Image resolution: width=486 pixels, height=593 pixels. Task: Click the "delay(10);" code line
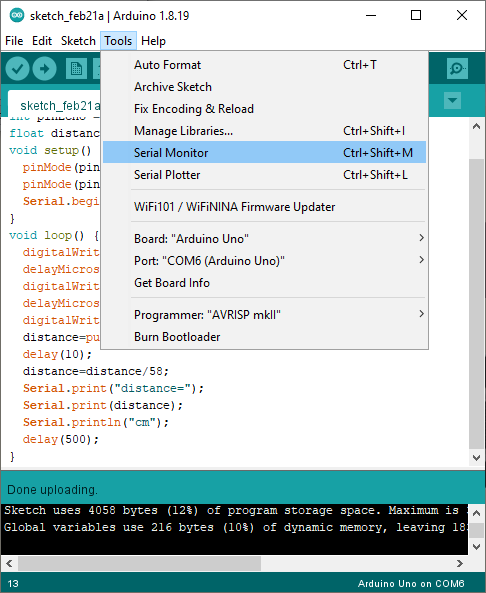[57, 354]
